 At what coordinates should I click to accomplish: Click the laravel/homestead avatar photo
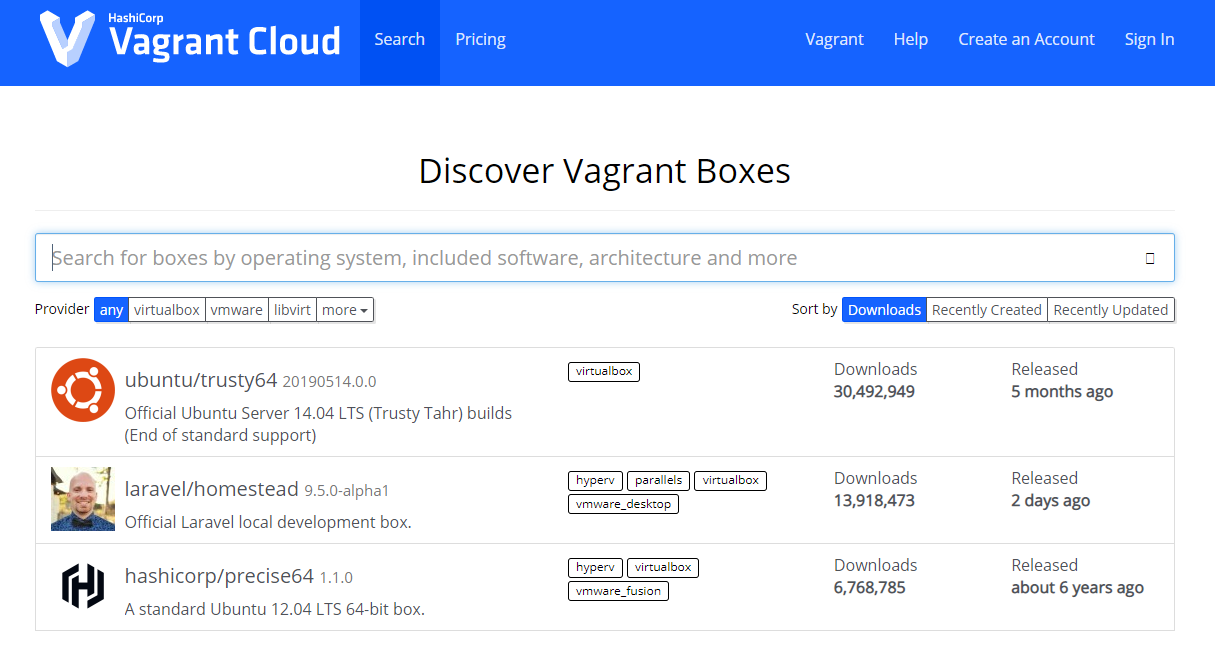(83, 499)
